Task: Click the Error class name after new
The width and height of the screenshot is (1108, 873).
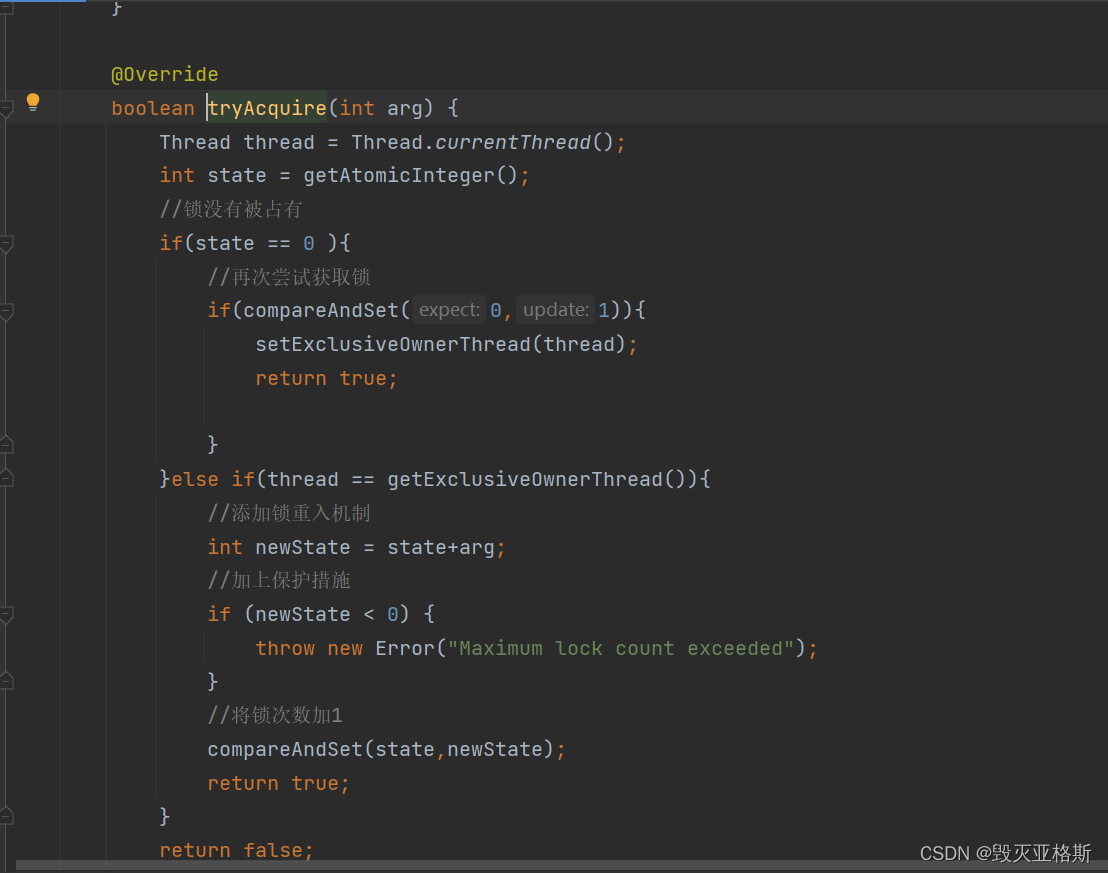Action: point(405,648)
